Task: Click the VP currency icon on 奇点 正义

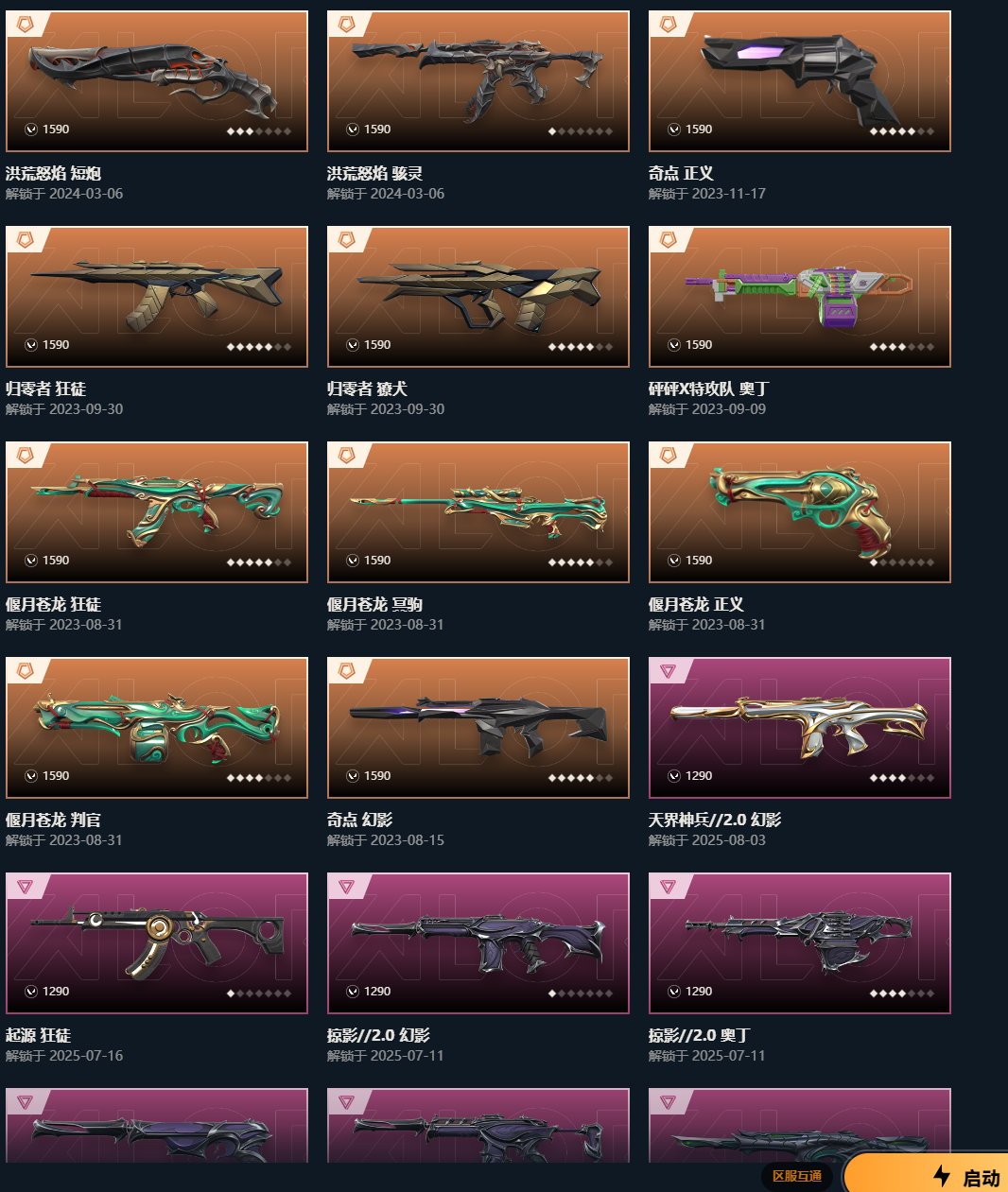Action: tap(674, 130)
